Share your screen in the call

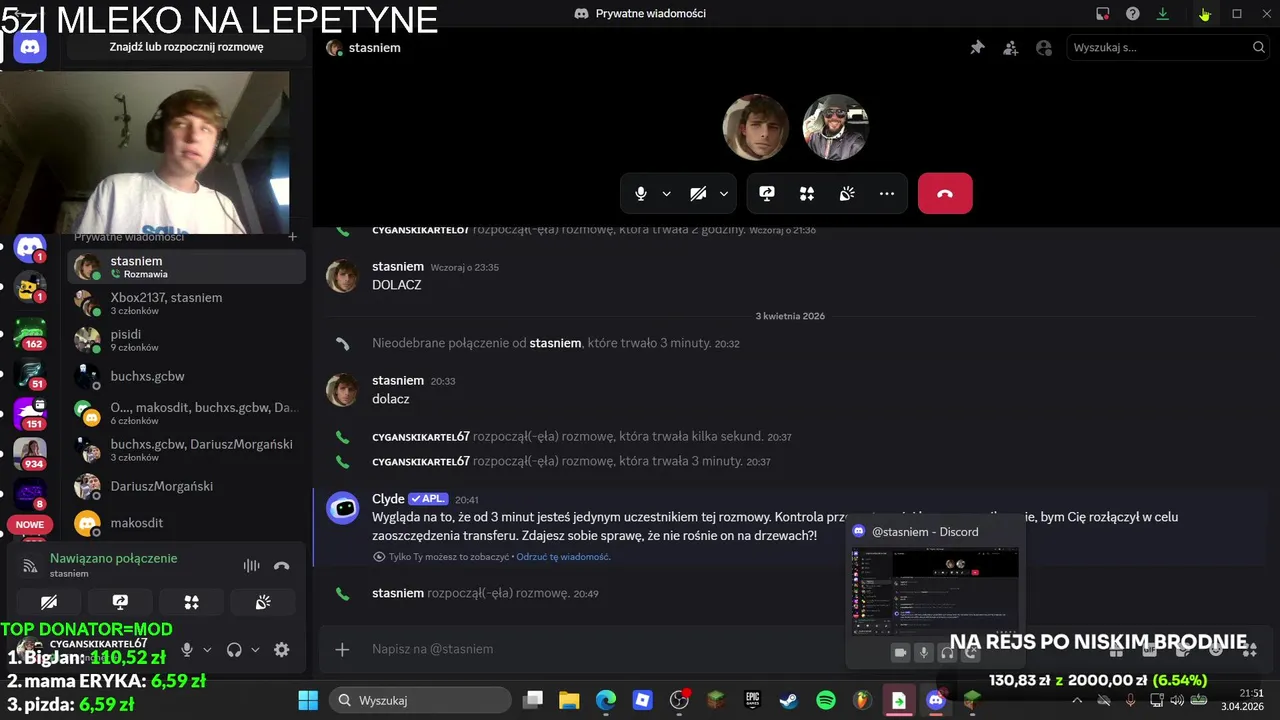click(x=767, y=194)
